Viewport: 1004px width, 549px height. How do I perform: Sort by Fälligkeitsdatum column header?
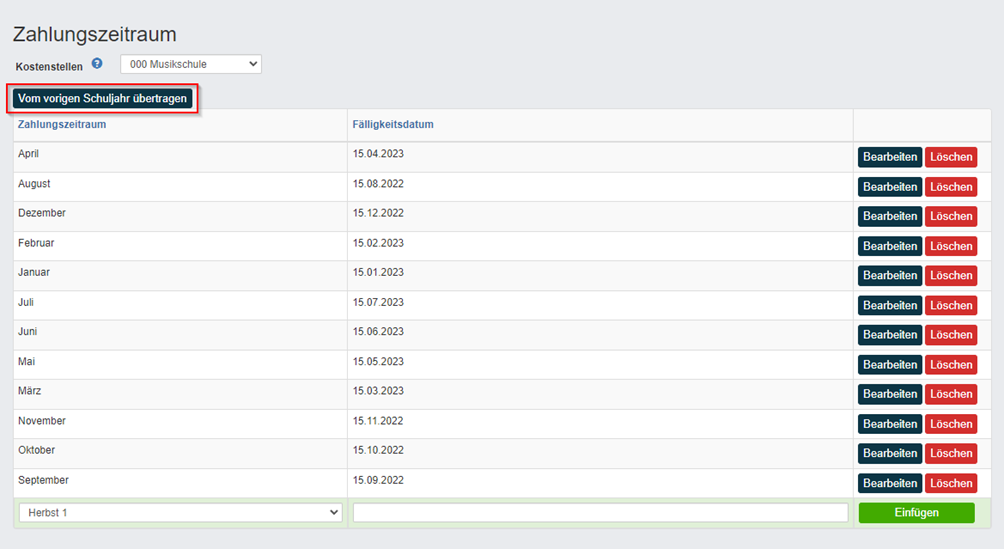[393, 124]
